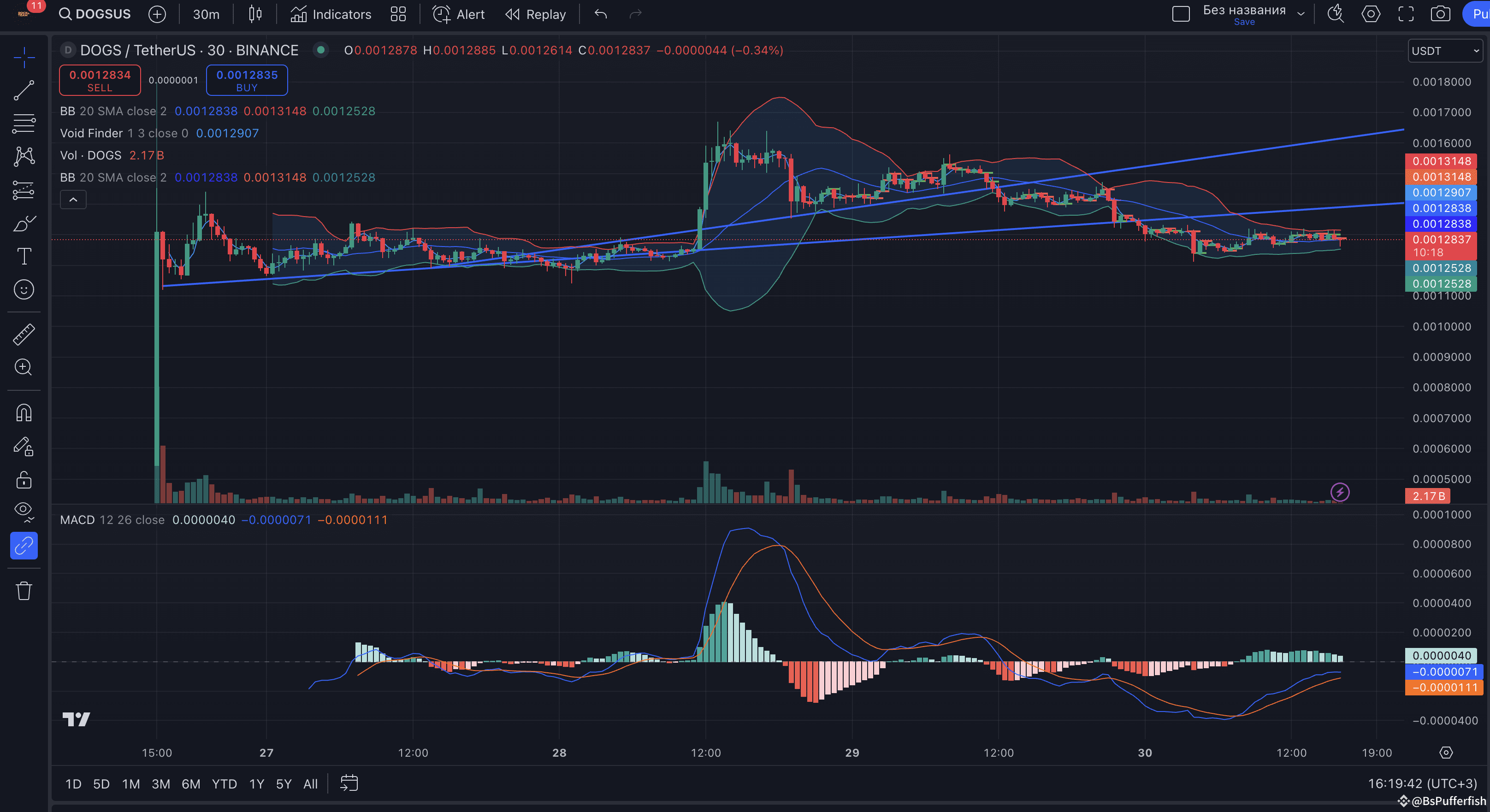Collapse the indicator legend chevron
This screenshot has width=1490, height=812.
(73, 200)
